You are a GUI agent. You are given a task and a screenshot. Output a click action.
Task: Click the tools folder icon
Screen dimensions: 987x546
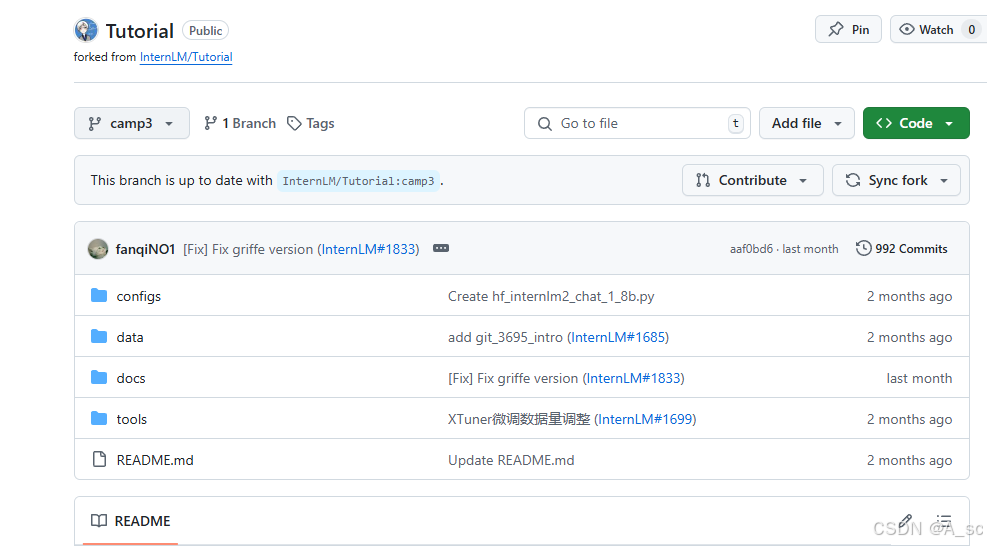coord(99,418)
